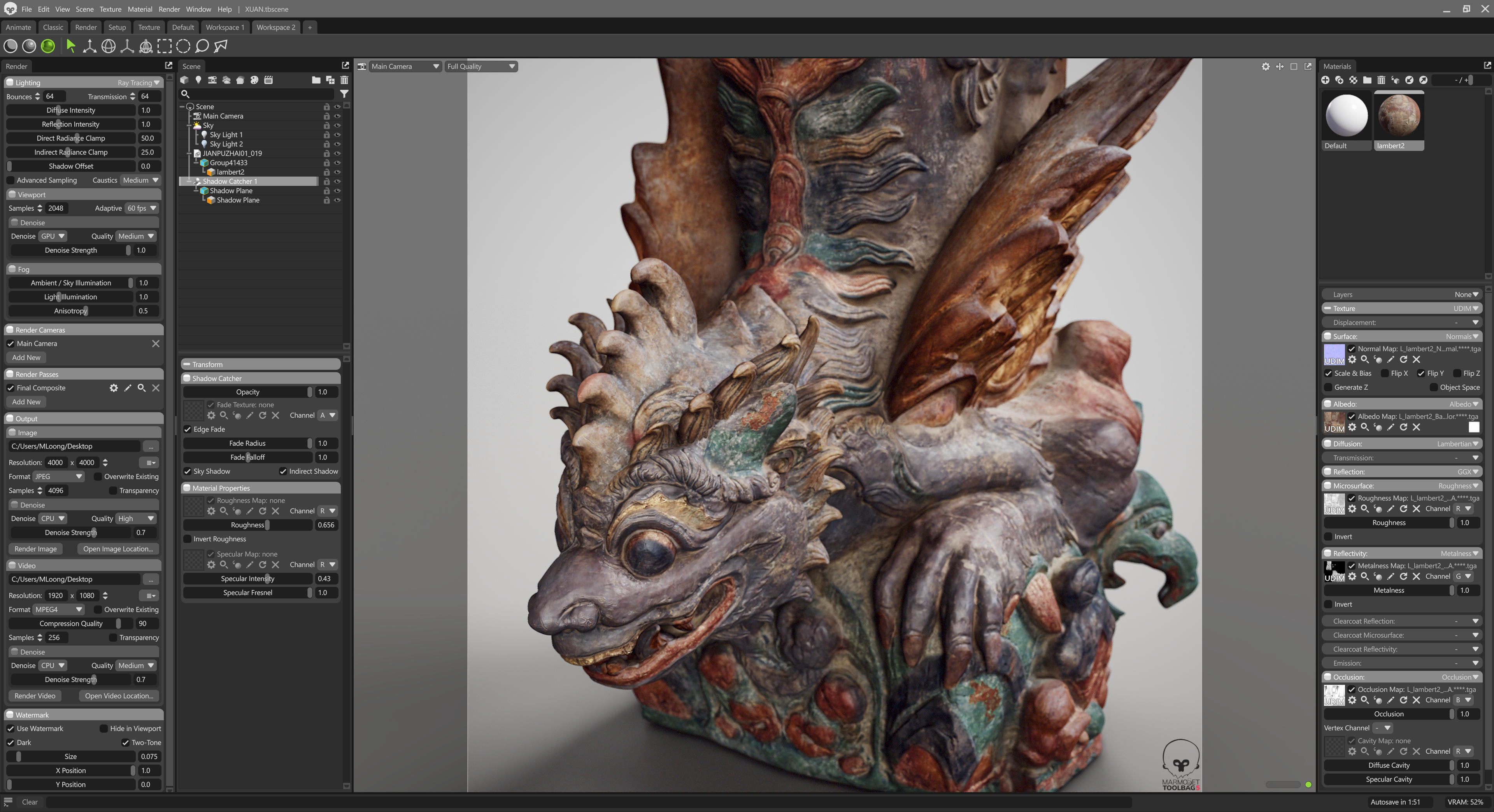Enable Overwrite Existing for image output

click(x=98, y=476)
